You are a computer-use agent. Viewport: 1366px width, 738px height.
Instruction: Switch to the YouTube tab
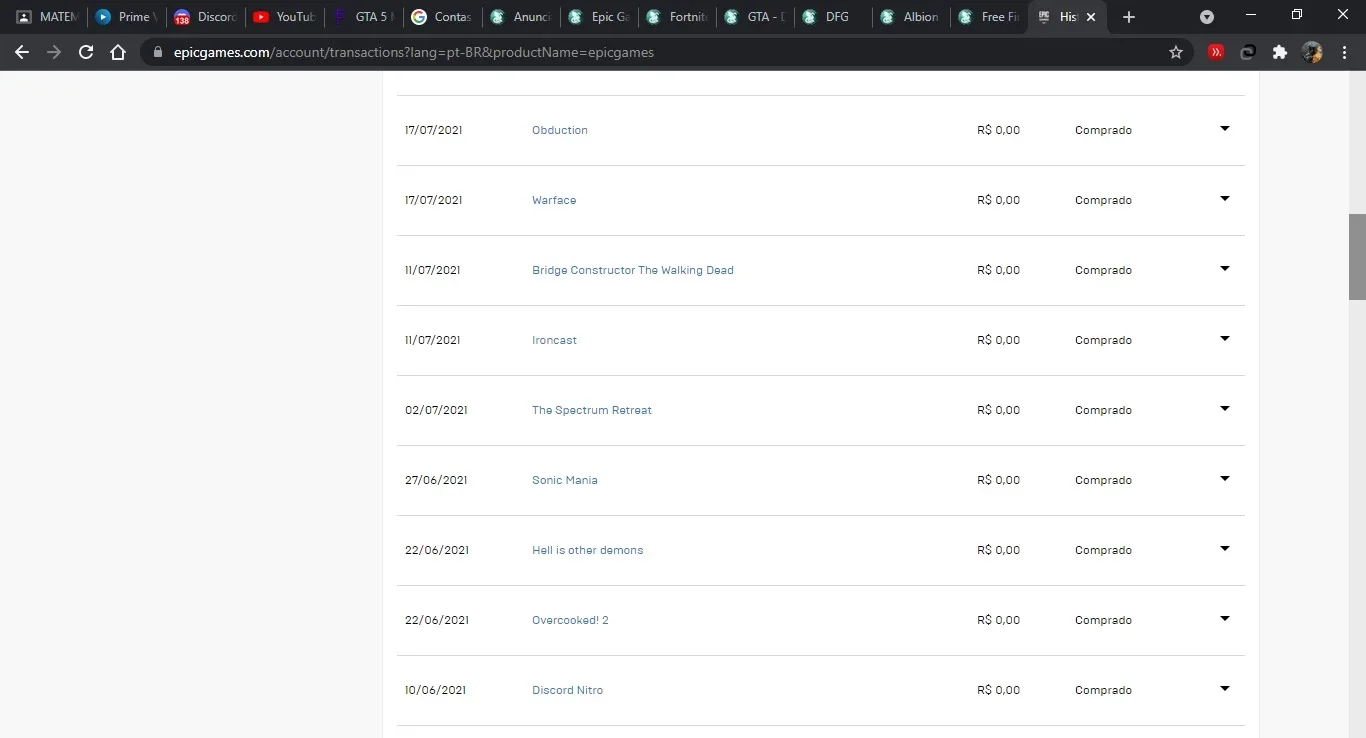[x=283, y=17]
